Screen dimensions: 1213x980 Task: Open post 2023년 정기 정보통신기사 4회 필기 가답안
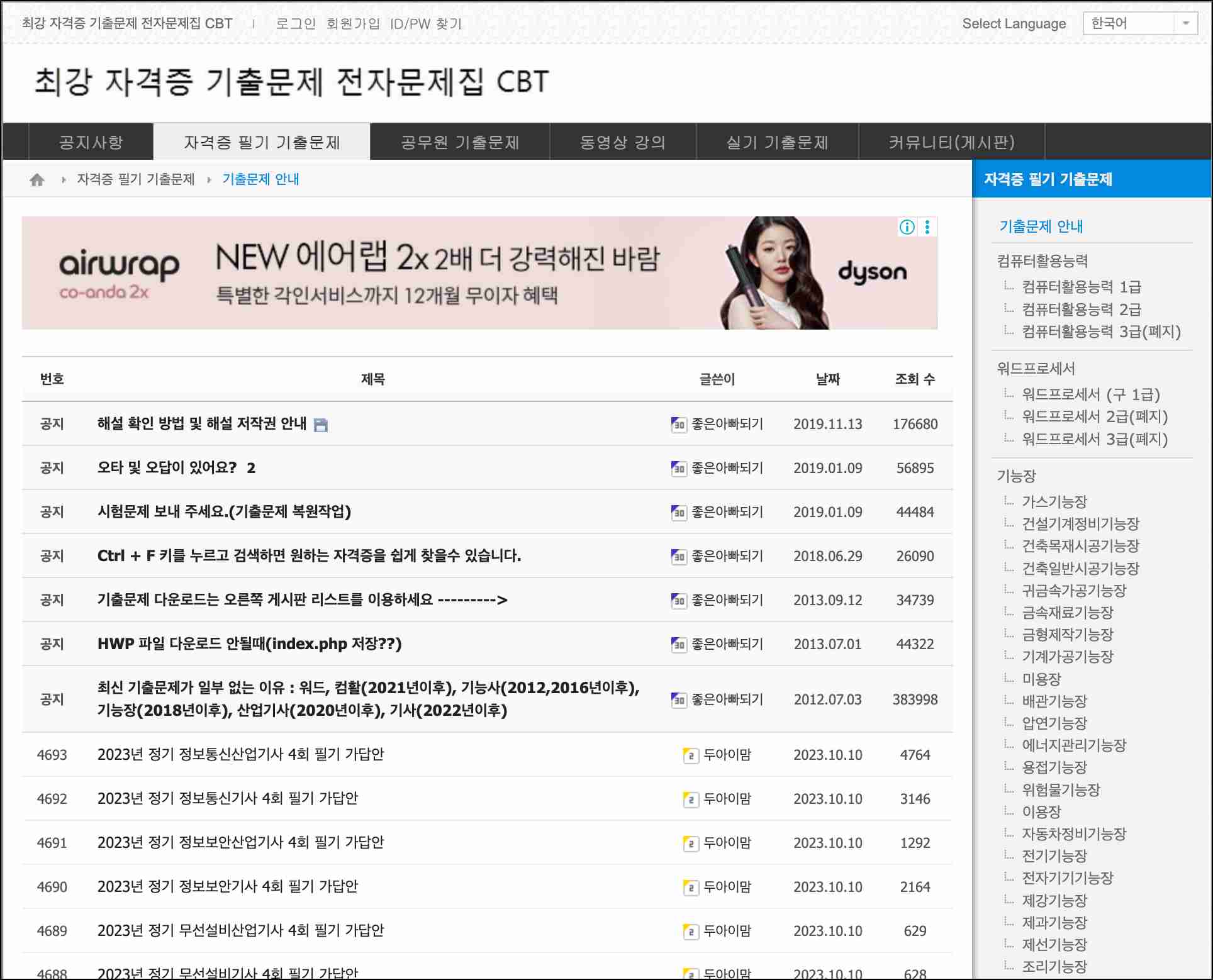[227, 798]
